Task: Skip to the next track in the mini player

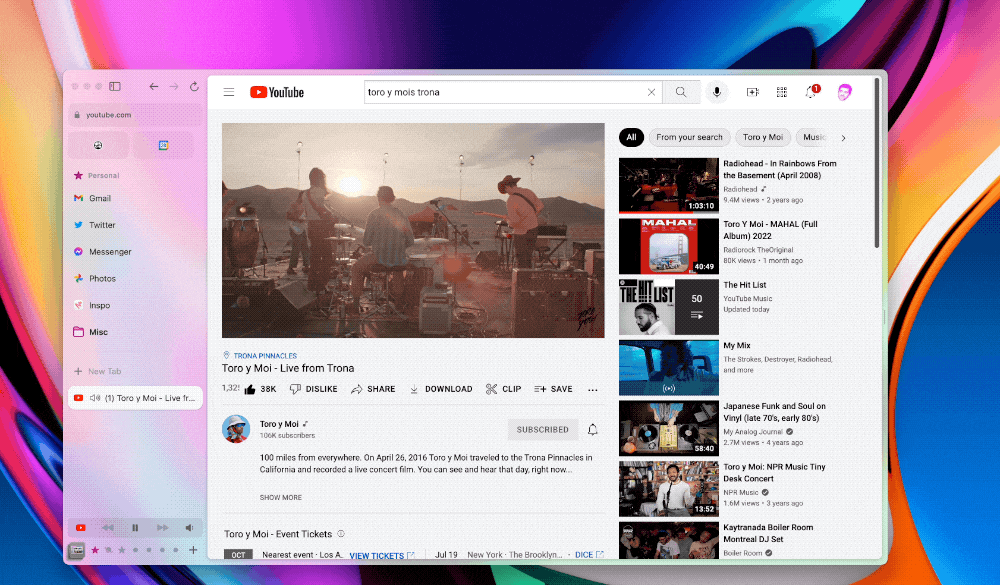Action: [163, 528]
